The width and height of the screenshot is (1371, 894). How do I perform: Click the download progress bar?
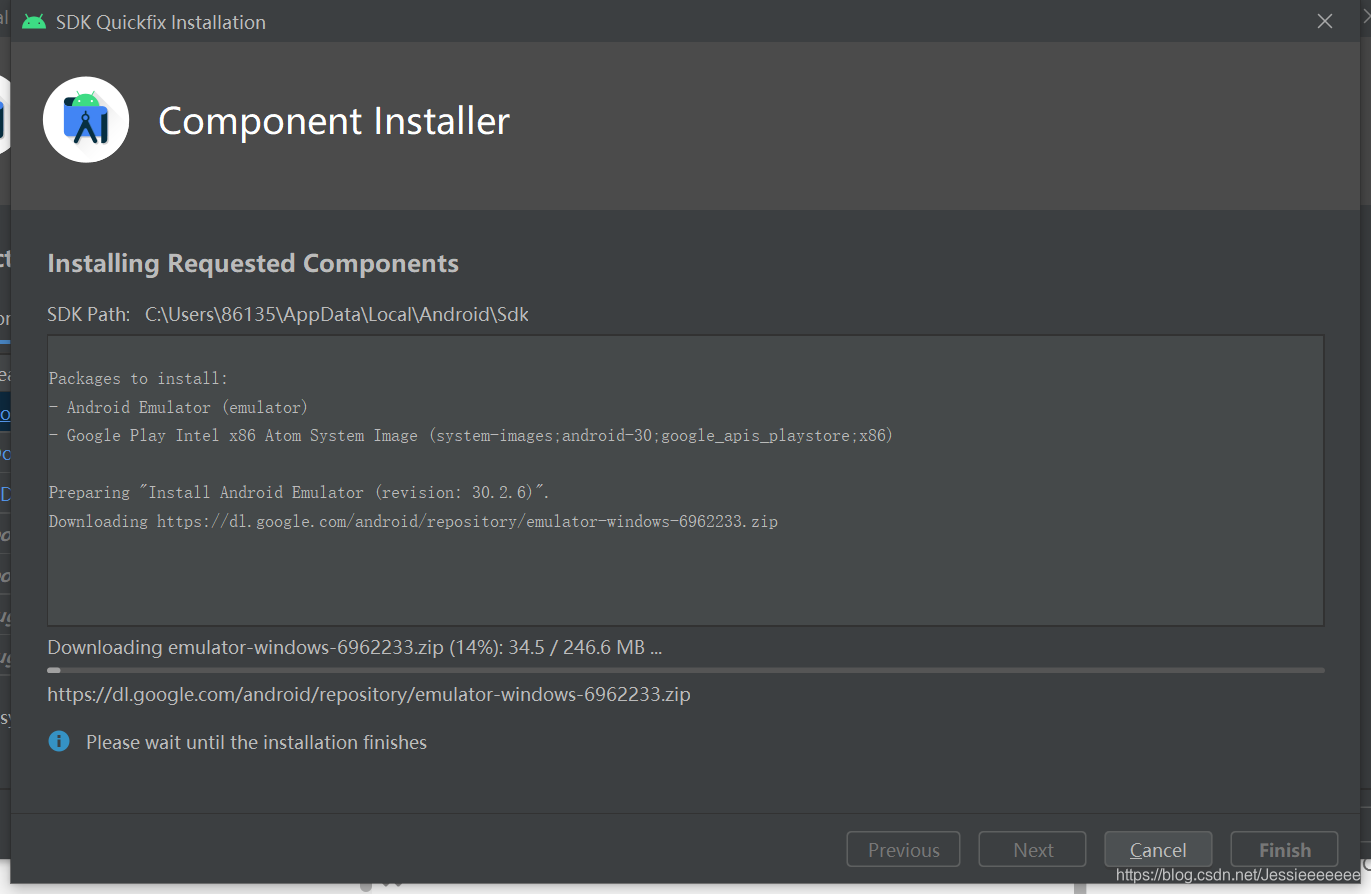[x=686, y=670]
